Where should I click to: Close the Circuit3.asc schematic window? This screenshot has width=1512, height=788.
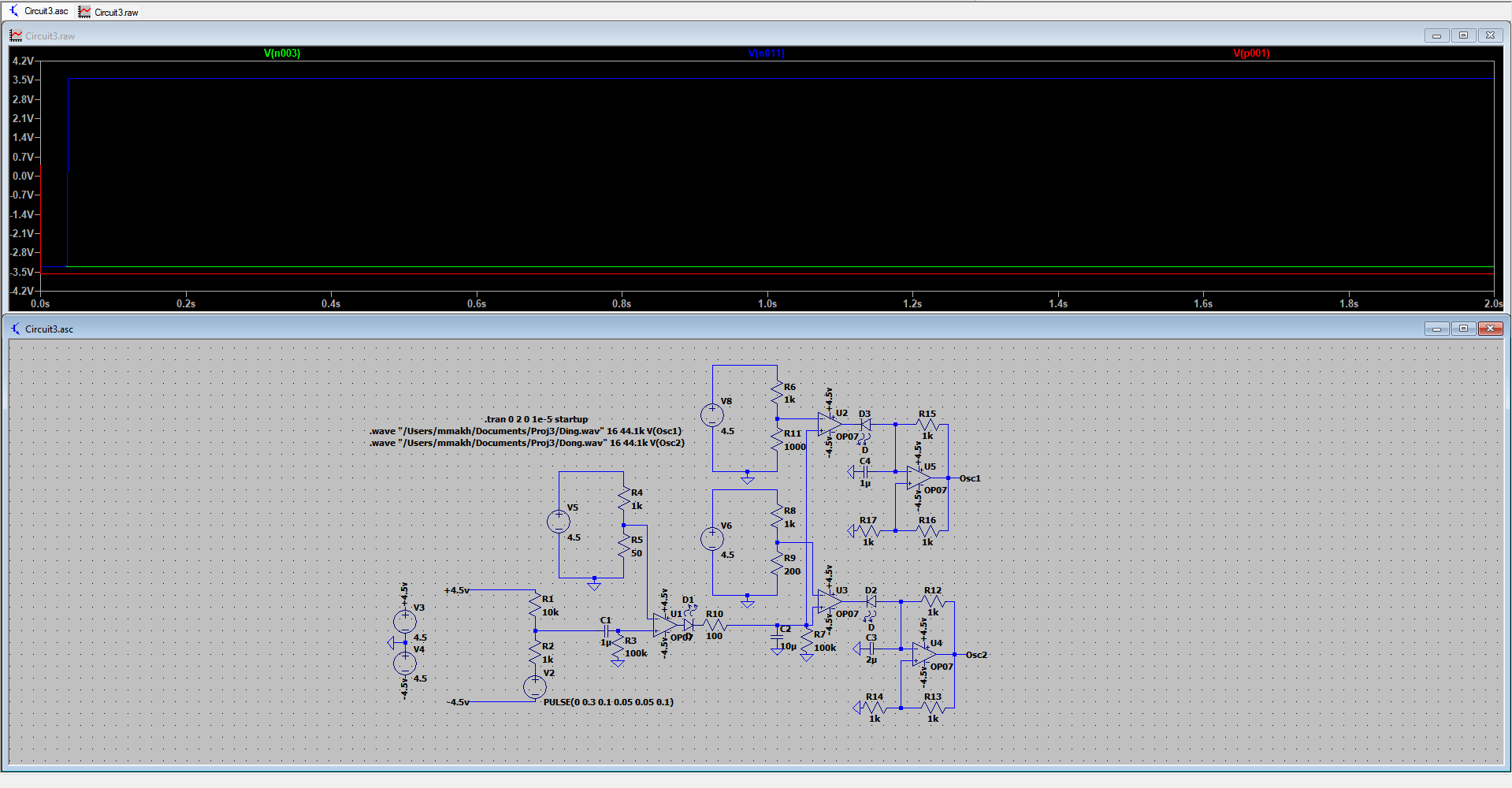coord(1490,329)
